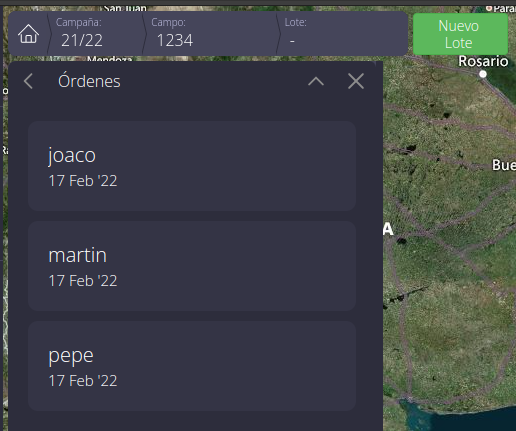
Task: Open the Lote breadcrumb selector
Action: click(x=342, y=34)
